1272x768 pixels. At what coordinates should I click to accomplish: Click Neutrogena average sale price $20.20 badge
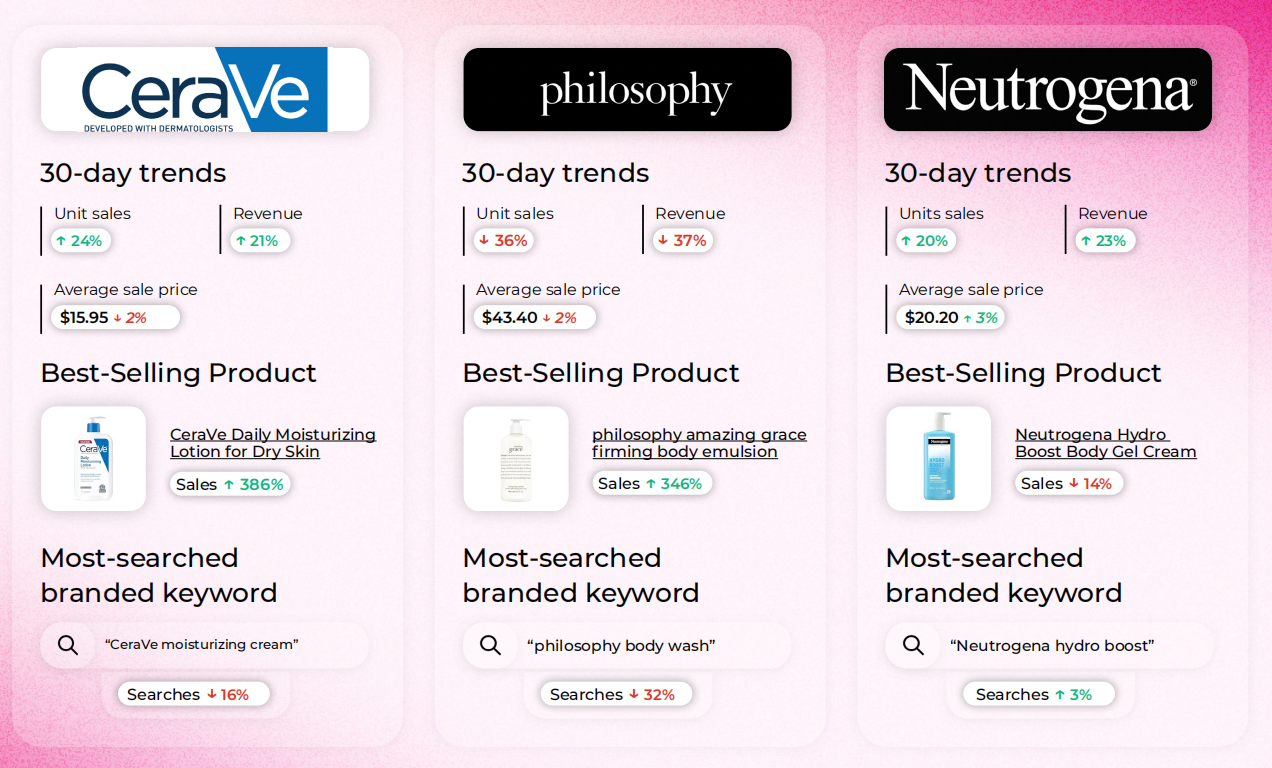(x=950, y=317)
